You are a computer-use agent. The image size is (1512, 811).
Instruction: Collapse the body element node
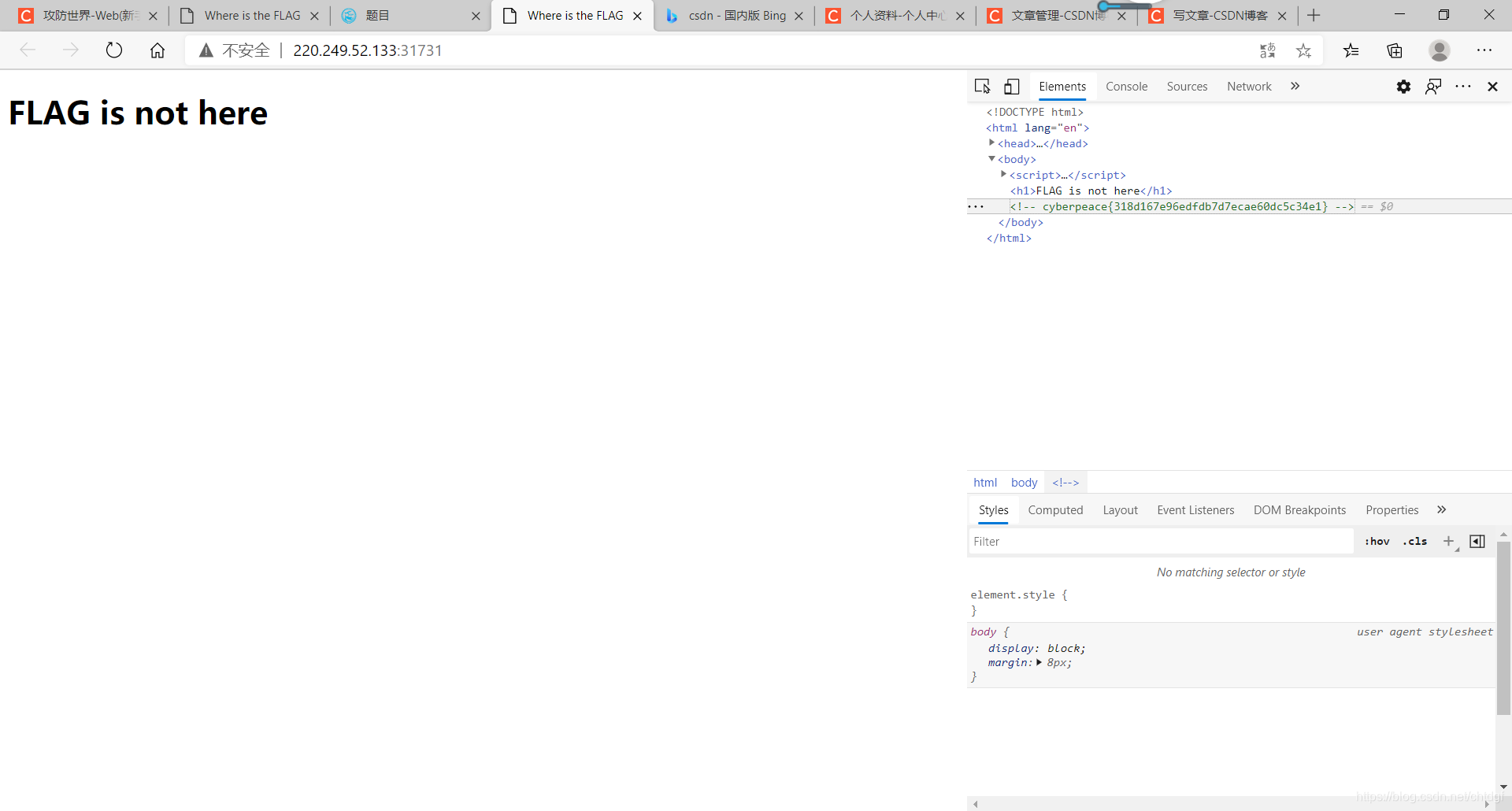(991, 158)
